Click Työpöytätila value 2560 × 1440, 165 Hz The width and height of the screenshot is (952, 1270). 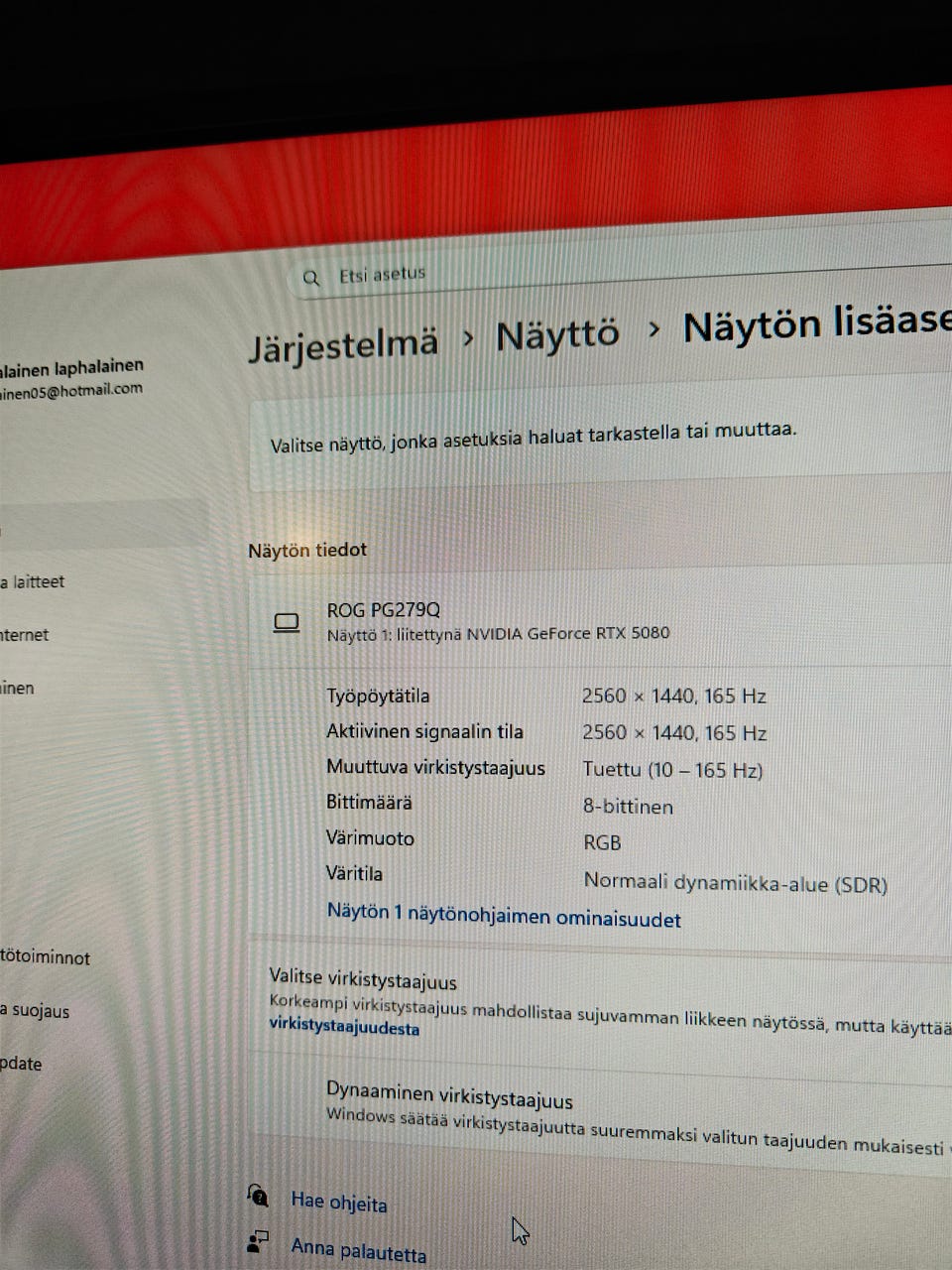[x=674, y=697]
